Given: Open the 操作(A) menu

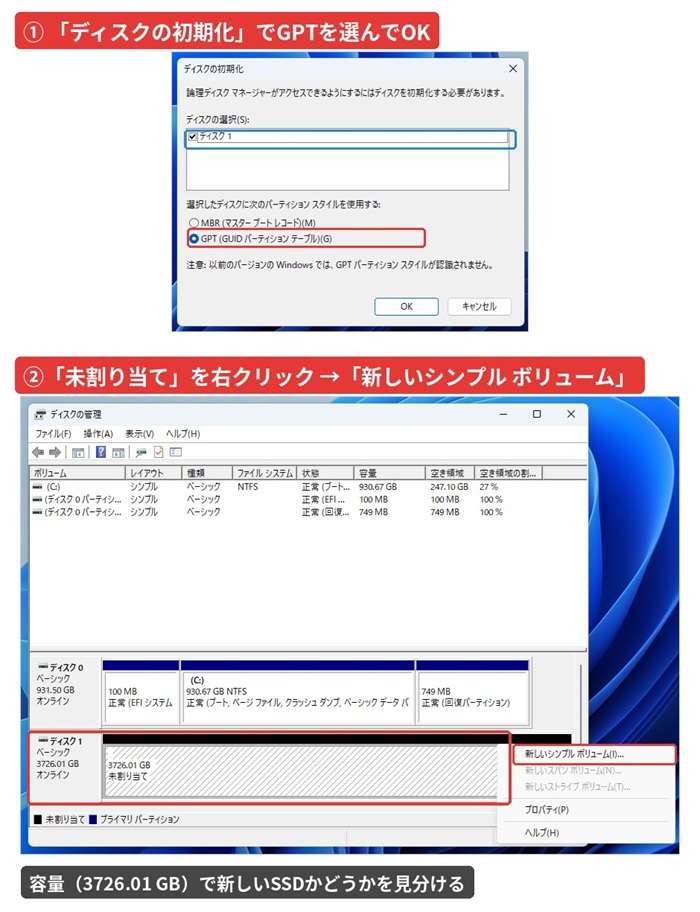Looking at the screenshot, I should (x=98, y=434).
